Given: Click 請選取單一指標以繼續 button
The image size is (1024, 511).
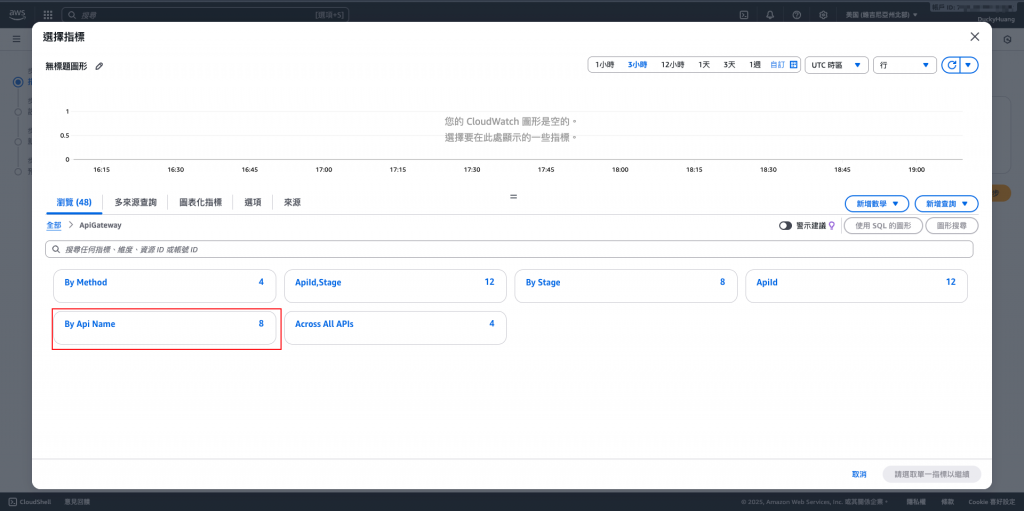Looking at the screenshot, I should point(931,474).
